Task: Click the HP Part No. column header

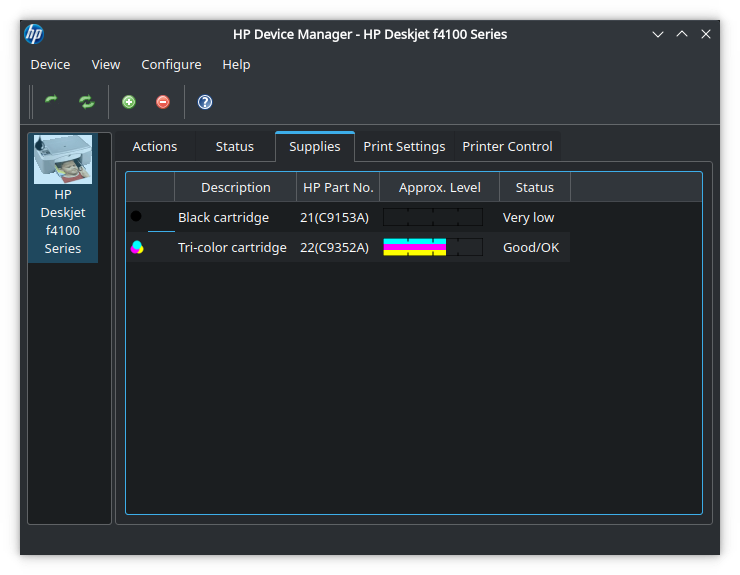Action: coord(338,187)
